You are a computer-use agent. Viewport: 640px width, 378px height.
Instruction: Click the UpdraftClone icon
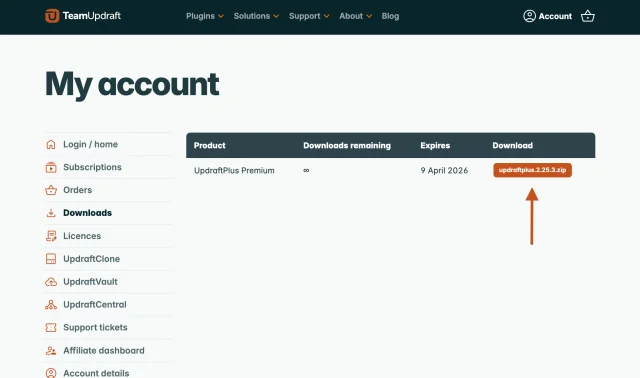coord(51,259)
